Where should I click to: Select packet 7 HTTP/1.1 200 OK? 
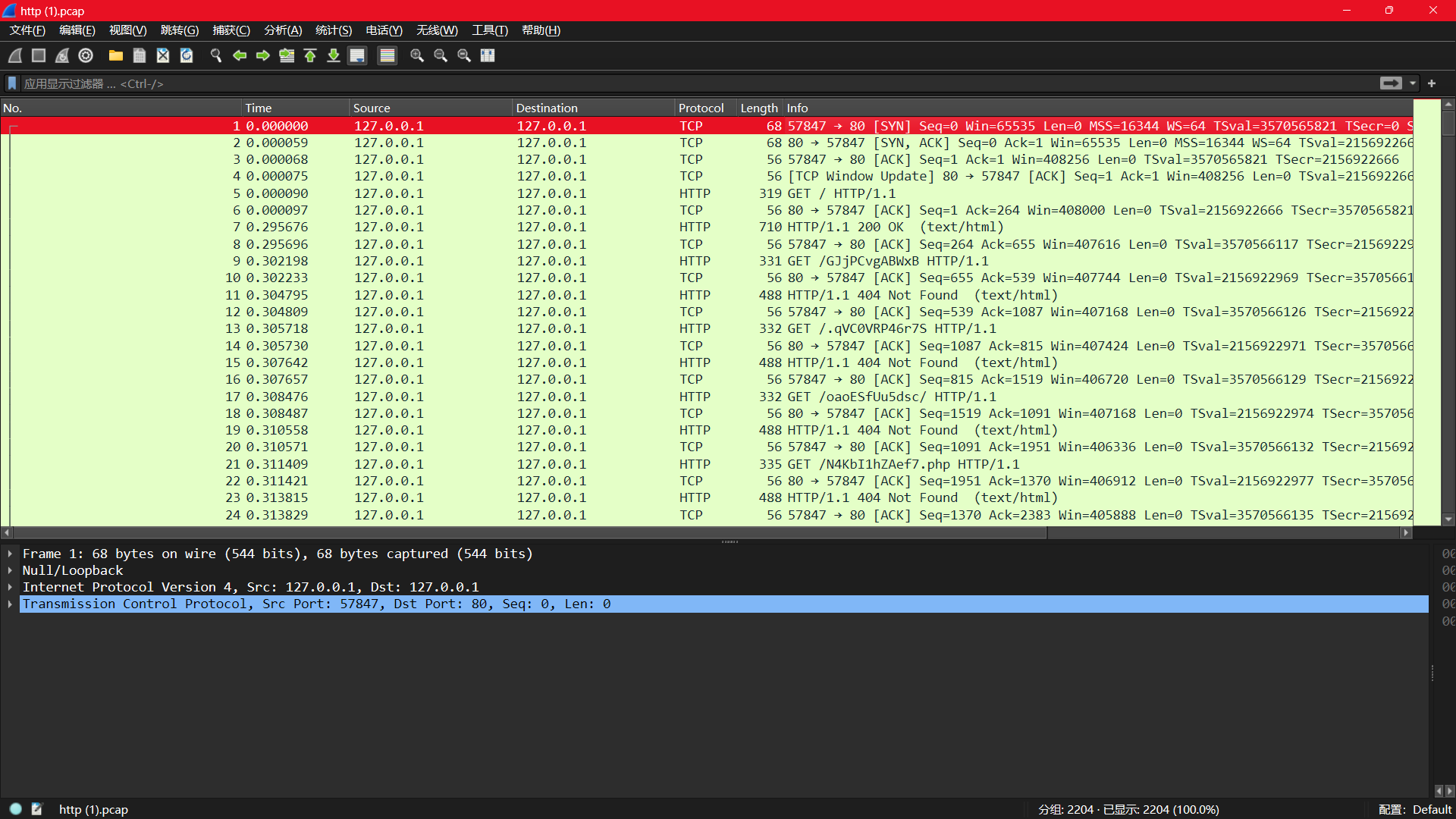pyautogui.click(x=707, y=227)
